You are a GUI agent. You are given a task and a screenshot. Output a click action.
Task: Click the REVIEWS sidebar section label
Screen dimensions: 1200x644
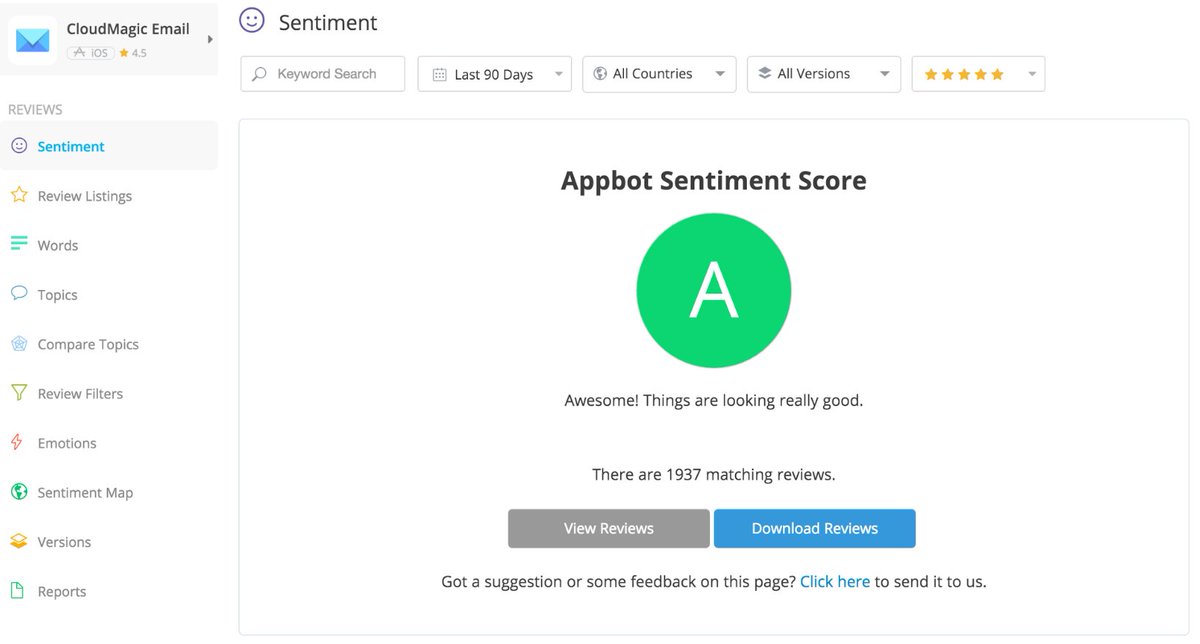(35, 109)
